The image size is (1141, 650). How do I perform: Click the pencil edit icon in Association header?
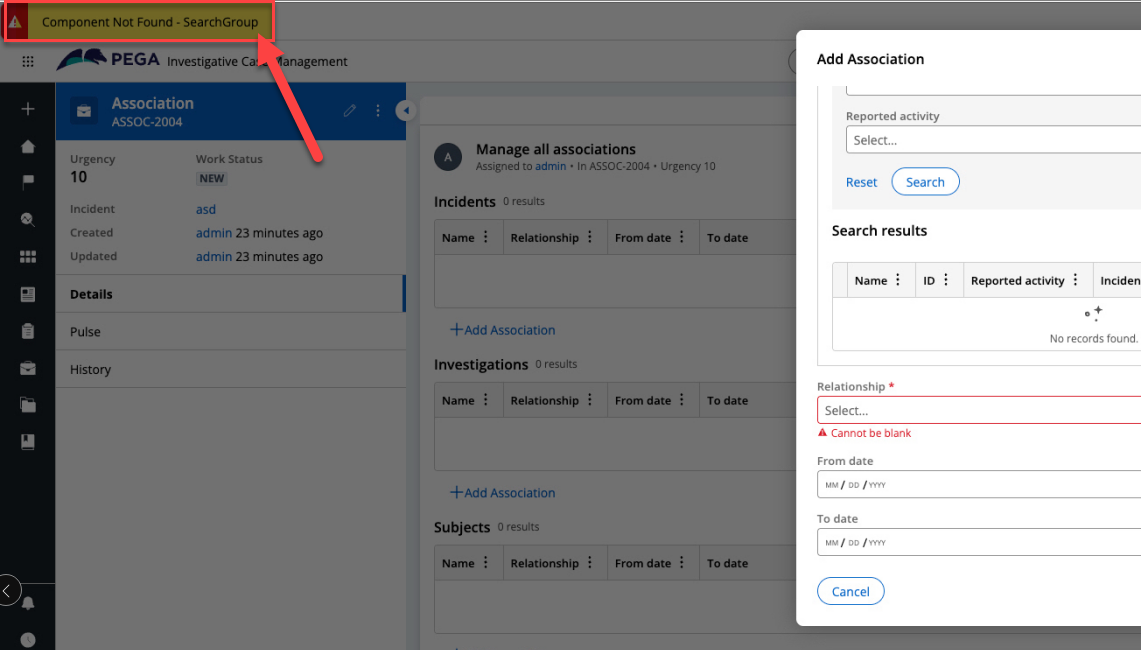[x=350, y=111]
